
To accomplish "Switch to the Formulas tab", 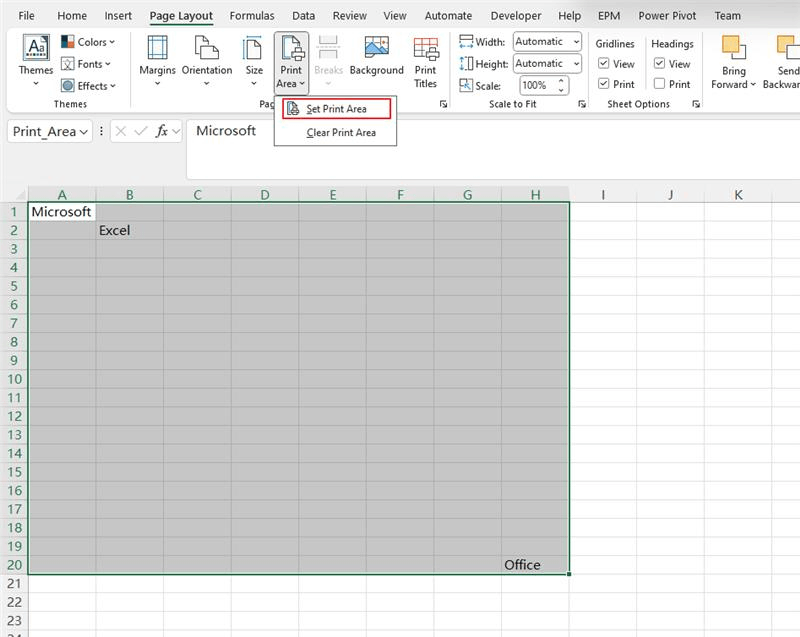I will click(252, 16).
